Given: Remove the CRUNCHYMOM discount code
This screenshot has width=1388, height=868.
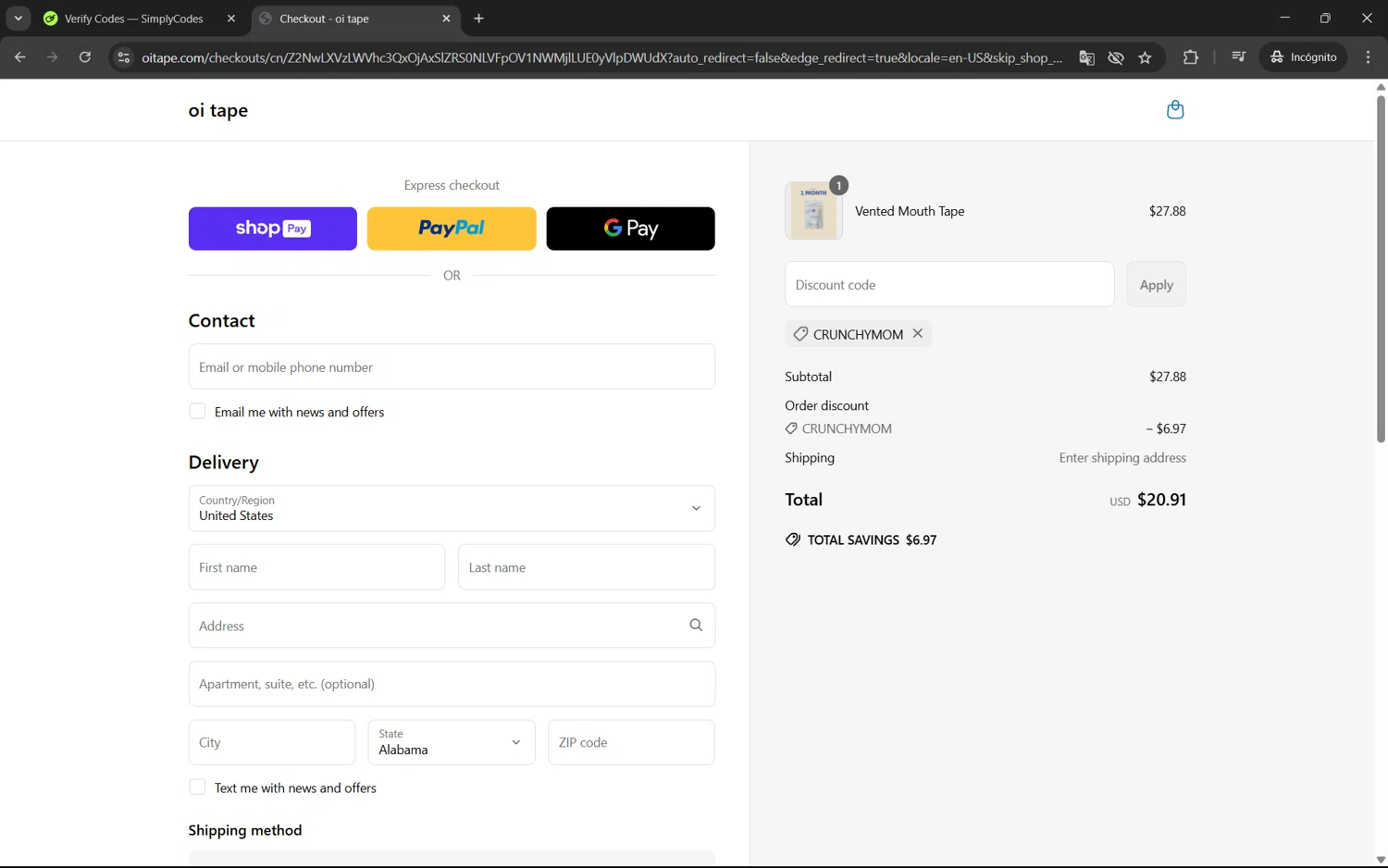Looking at the screenshot, I should coord(917,333).
